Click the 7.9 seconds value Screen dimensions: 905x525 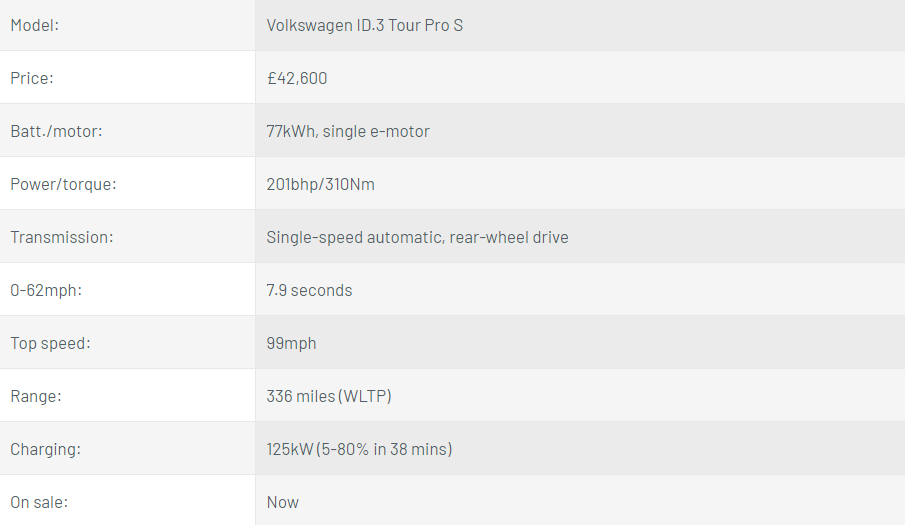pyautogui.click(x=309, y=290)
